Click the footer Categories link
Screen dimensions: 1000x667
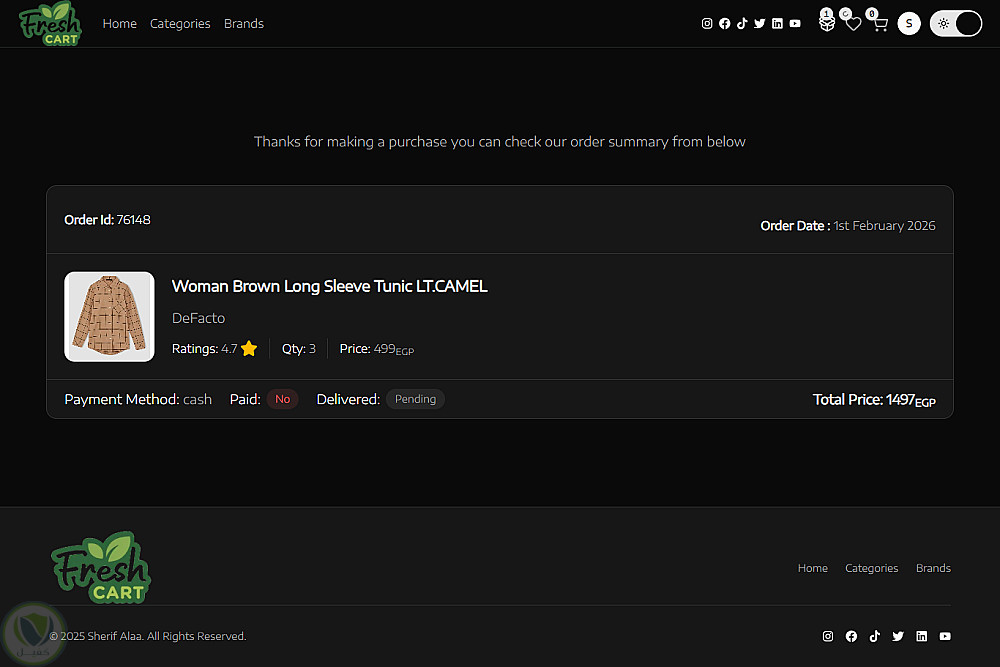tap(872, 568)
